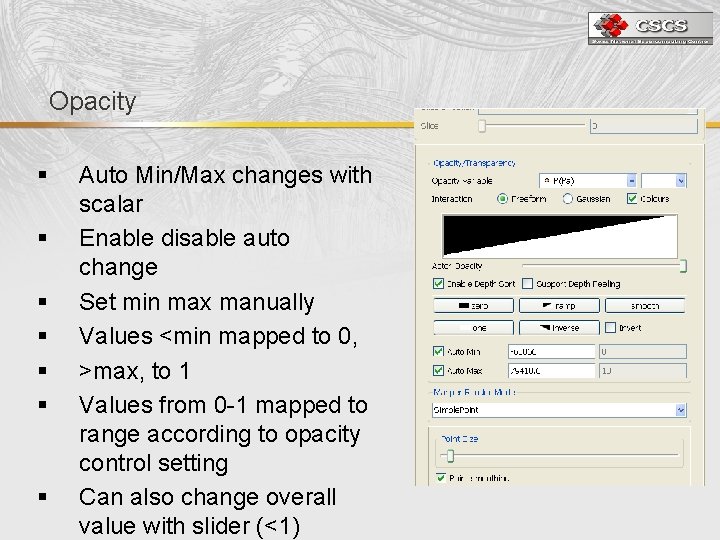Select the Gaussian interaction radio button
This screenshot has width=720, height=540.
pyautogui.click(x=568, y=198)
